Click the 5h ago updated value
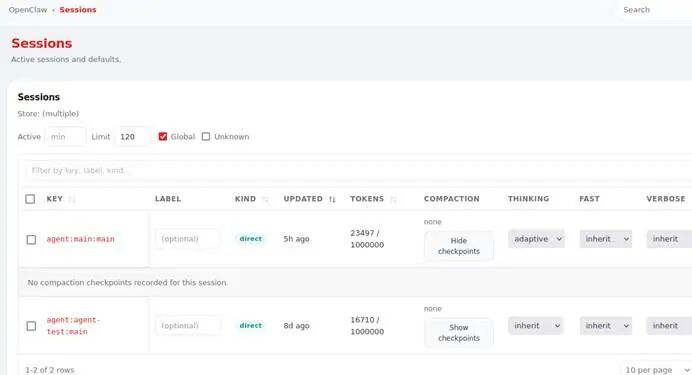Viewport: 692px width, 375px height. (296, 239)
